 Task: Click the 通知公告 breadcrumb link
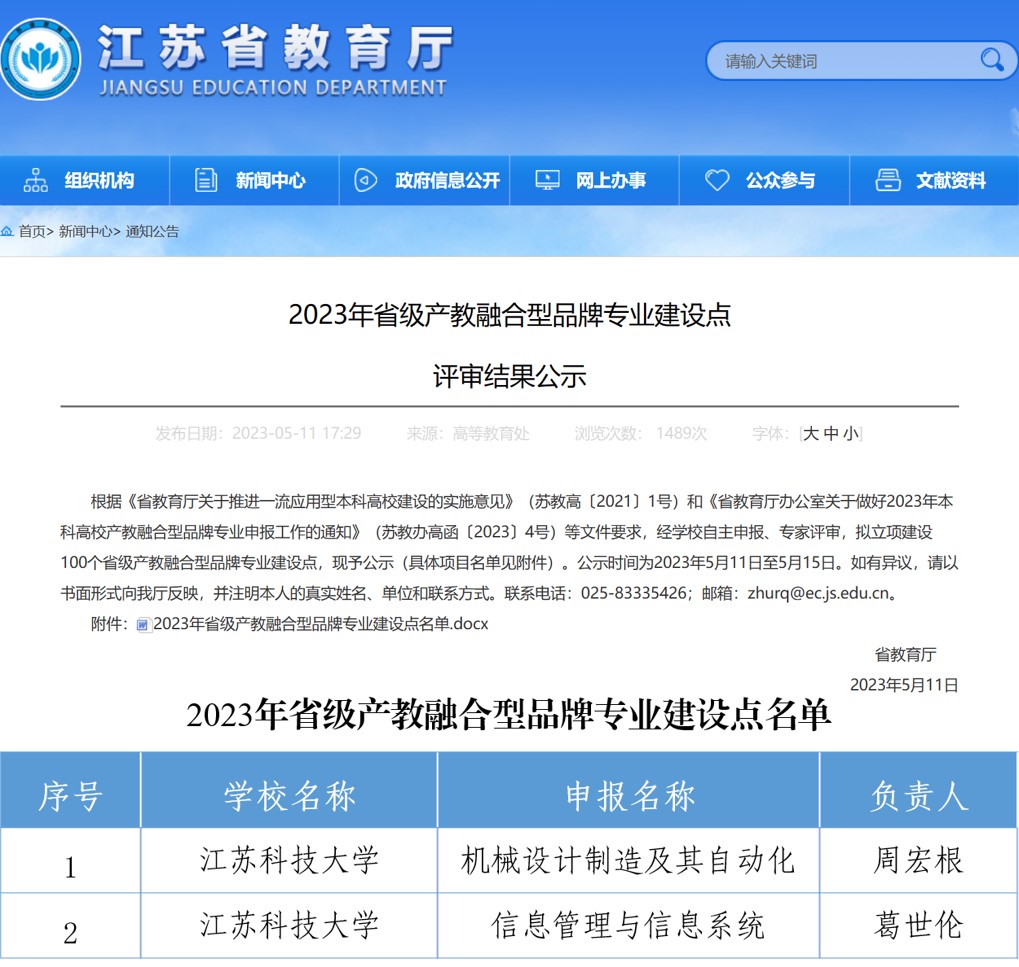152,231
